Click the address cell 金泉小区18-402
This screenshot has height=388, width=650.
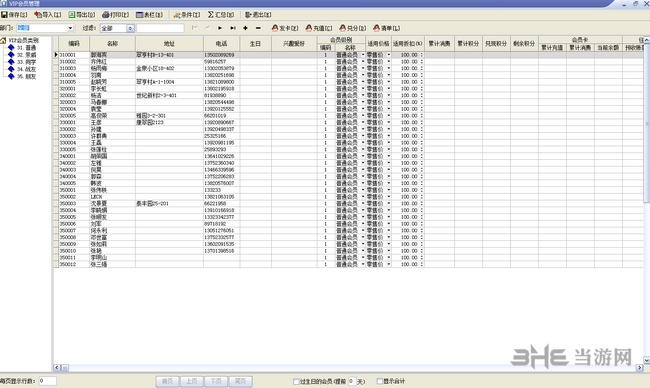coord(169,68)
